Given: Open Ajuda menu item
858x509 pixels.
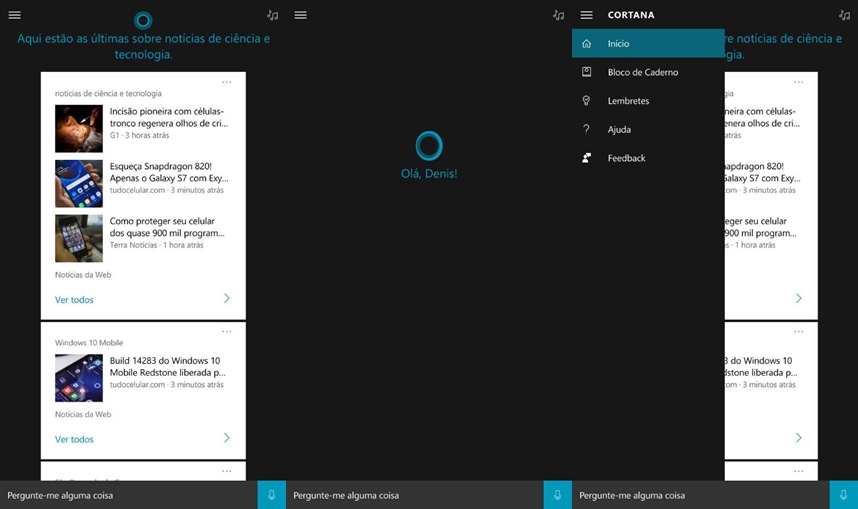Looking at the screenshot, I should point(648,129).
